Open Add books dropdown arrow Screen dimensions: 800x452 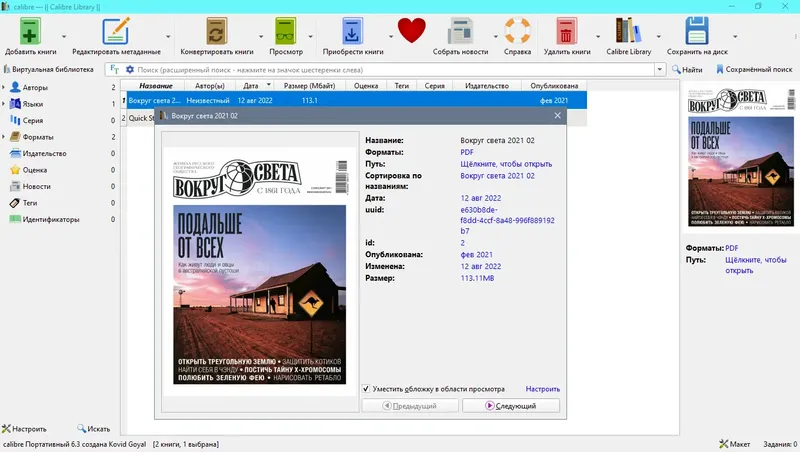click(x=64, y=37)
